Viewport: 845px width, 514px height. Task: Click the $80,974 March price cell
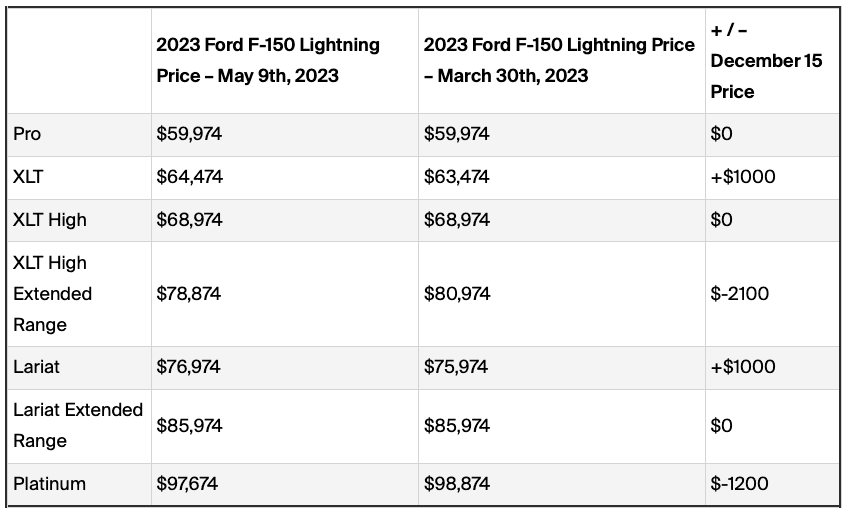click(x=457, y=294)
